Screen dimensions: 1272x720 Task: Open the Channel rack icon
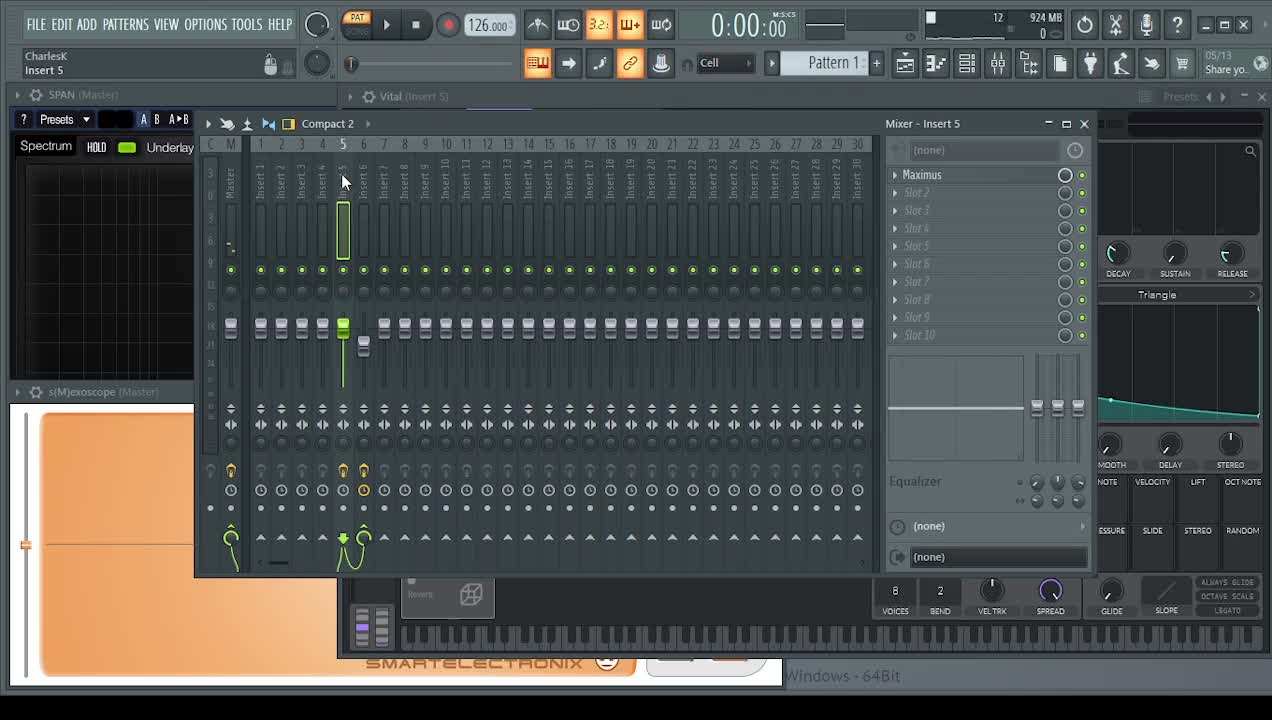pos(967,64)
